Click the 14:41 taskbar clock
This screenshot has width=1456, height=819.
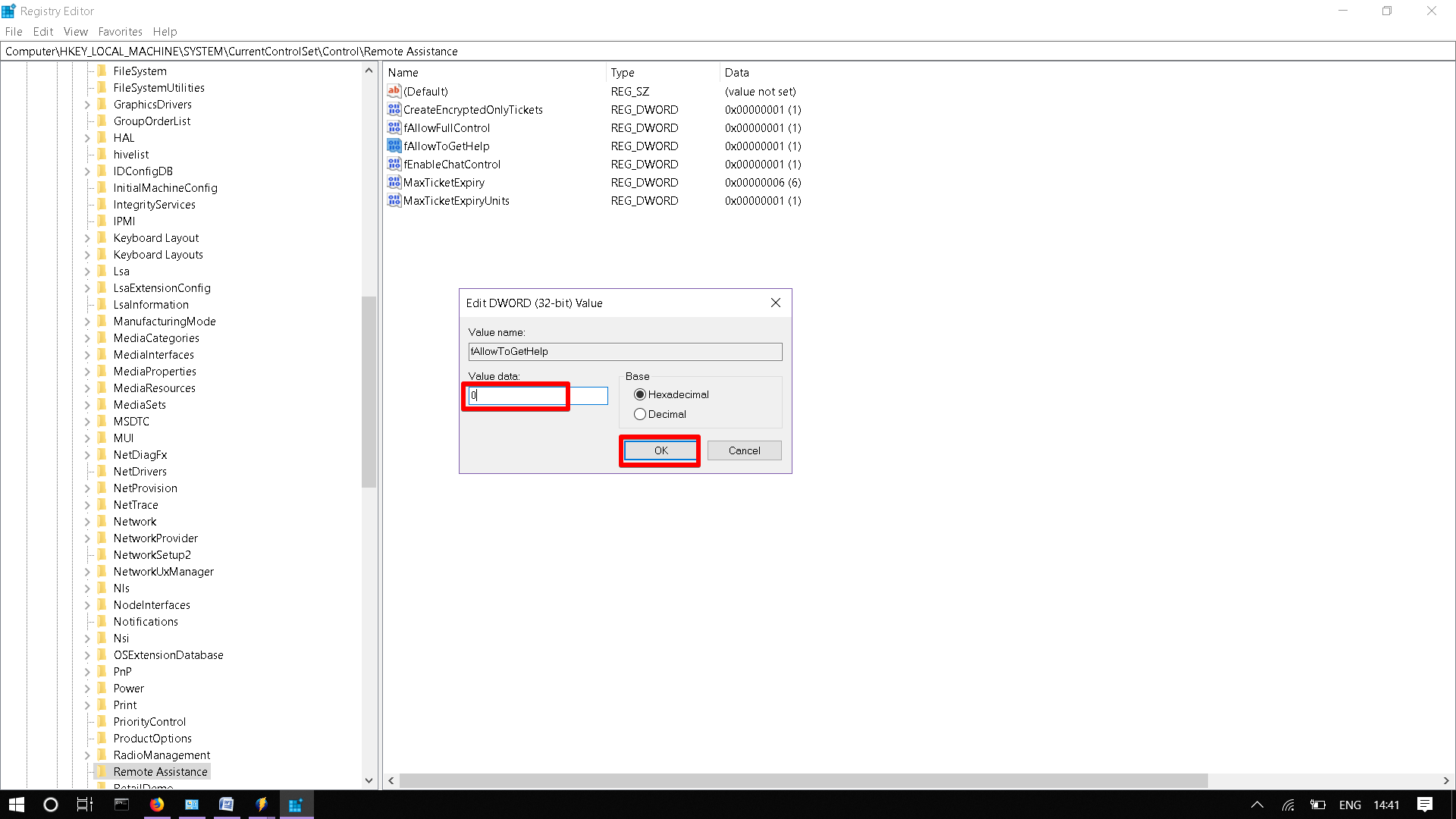[1386, 805]
